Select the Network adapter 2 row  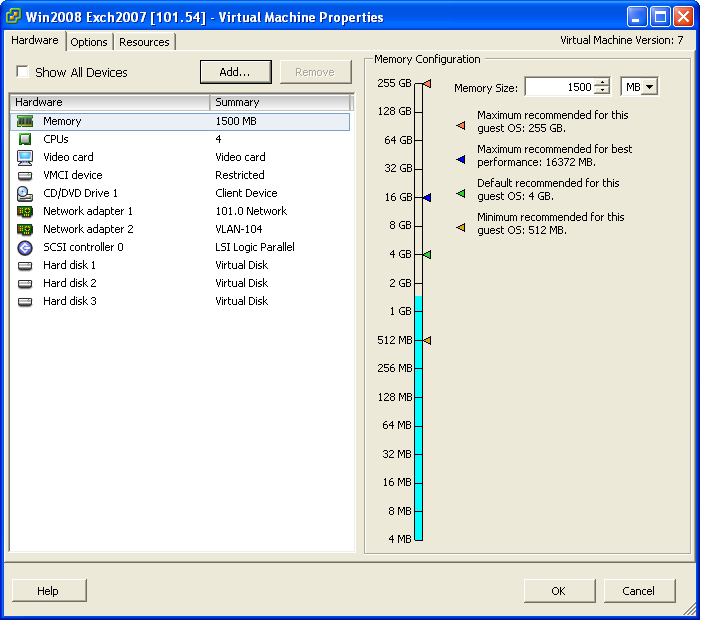pos(180,229)
